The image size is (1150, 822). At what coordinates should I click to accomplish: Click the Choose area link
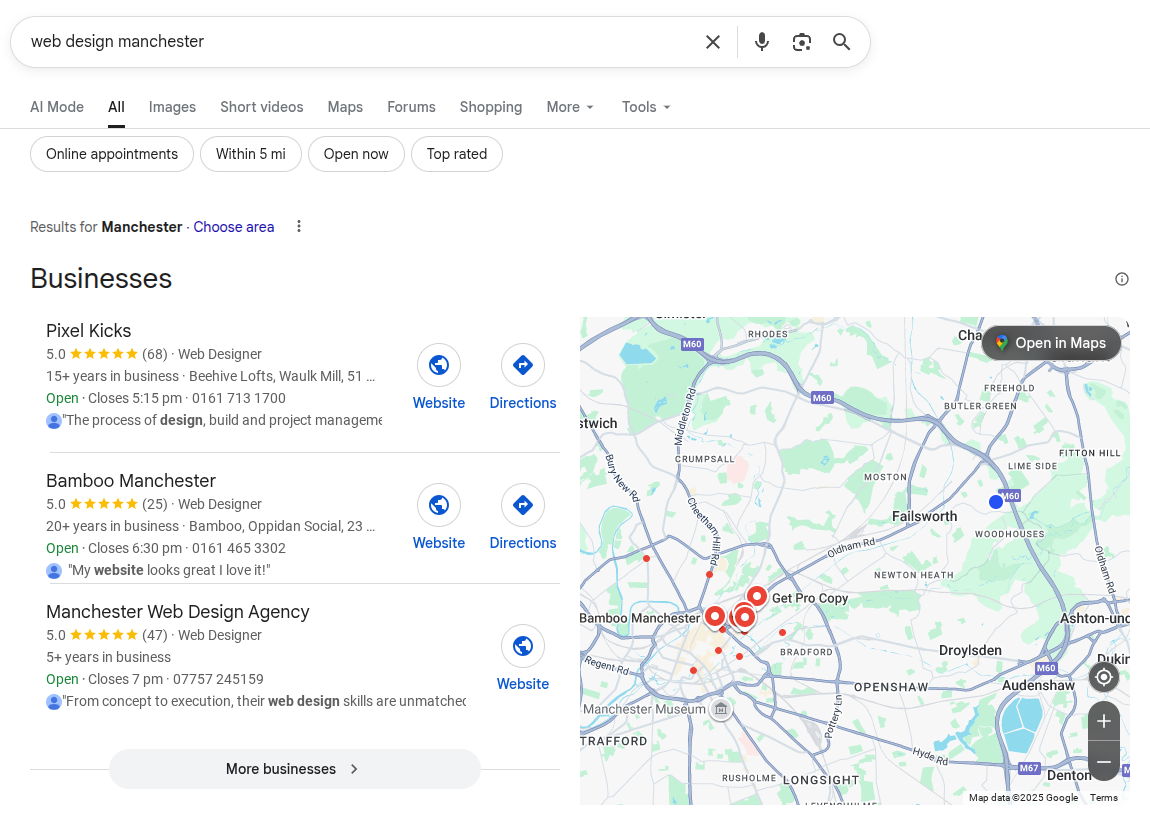pyautogui.click(x=234, y=227)
